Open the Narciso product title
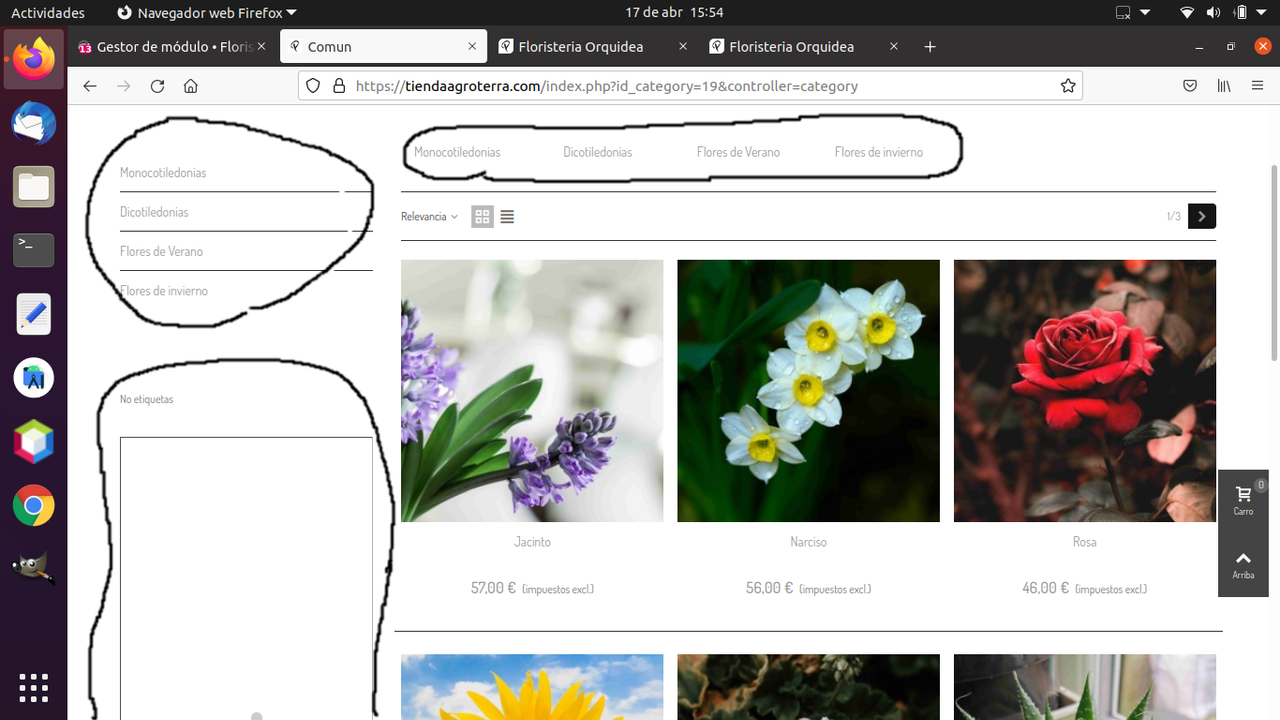 click(808, 542)
